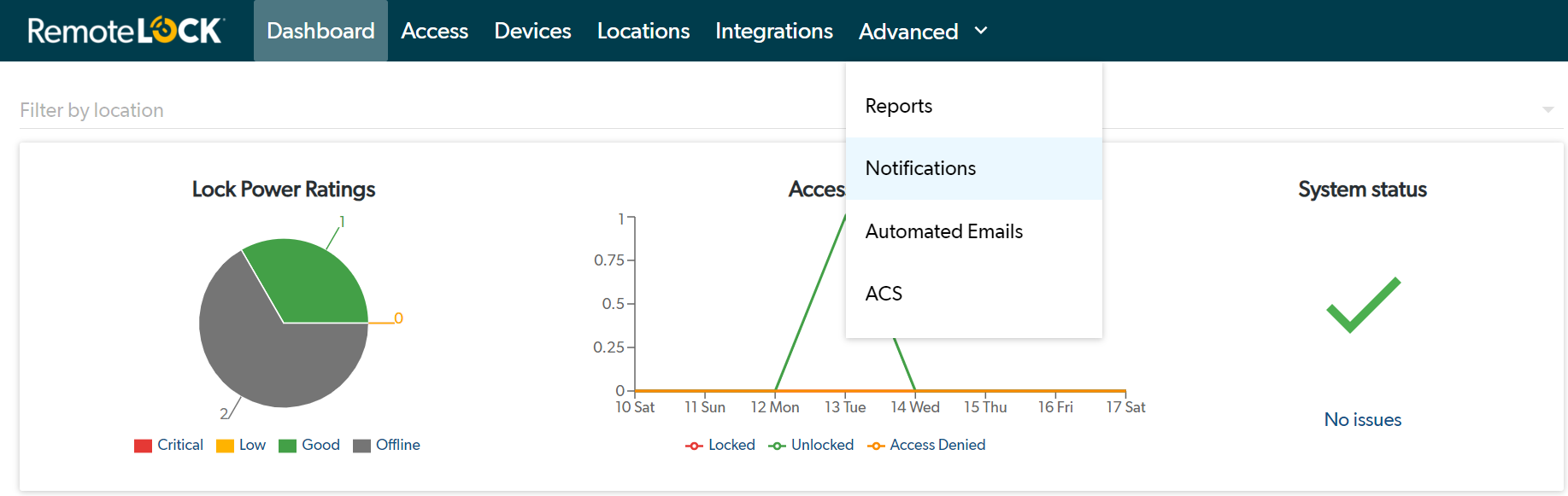Screen dimensions: 1568x496
Task: Click the Filter by location field
Action: (x=791, y=110)
